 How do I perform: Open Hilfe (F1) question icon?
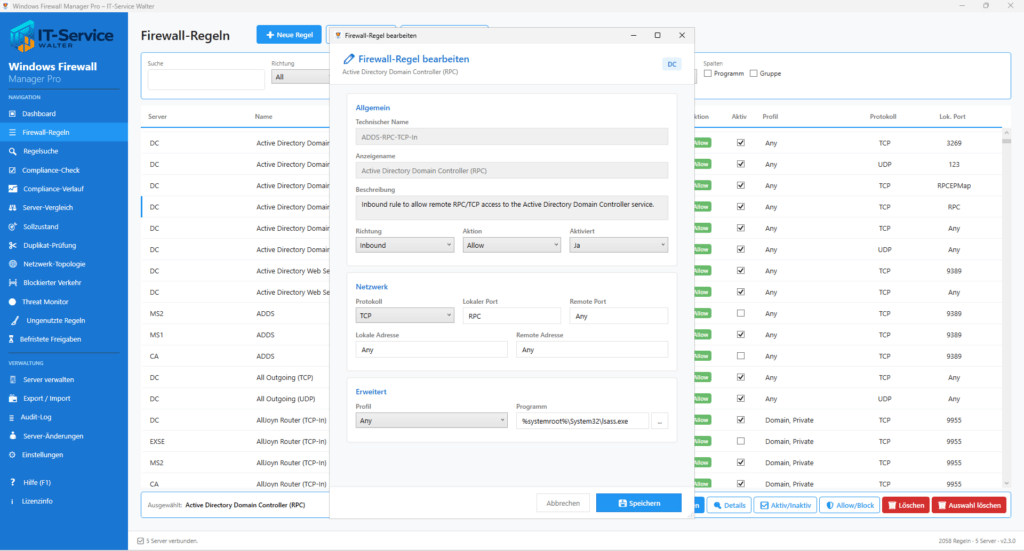(12, 482)
